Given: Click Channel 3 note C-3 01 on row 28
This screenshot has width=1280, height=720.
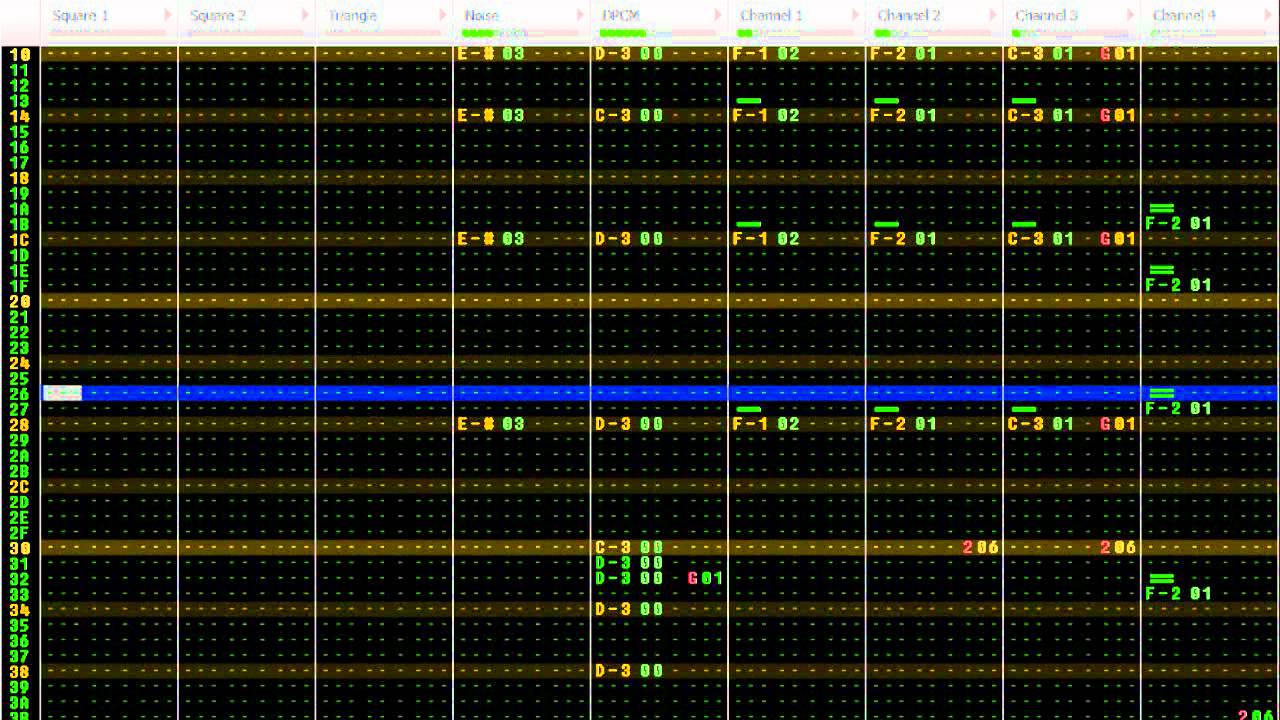Looking at the screenshot, I should coord(1041,424).
